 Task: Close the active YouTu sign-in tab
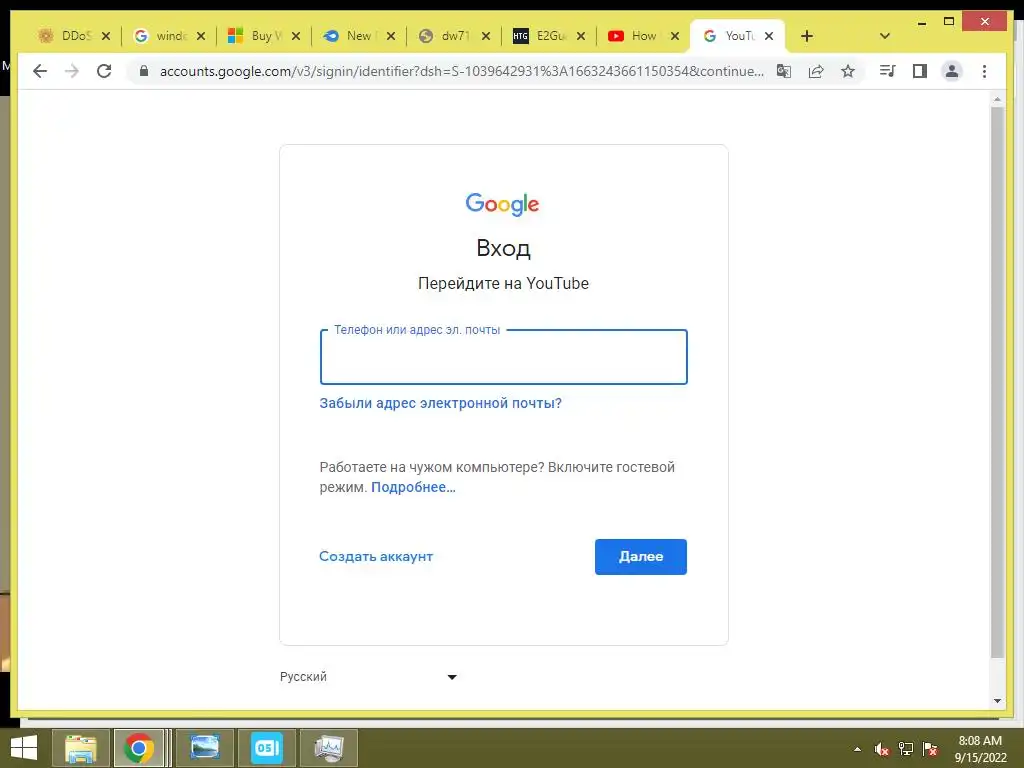click(x=769, y=36)
